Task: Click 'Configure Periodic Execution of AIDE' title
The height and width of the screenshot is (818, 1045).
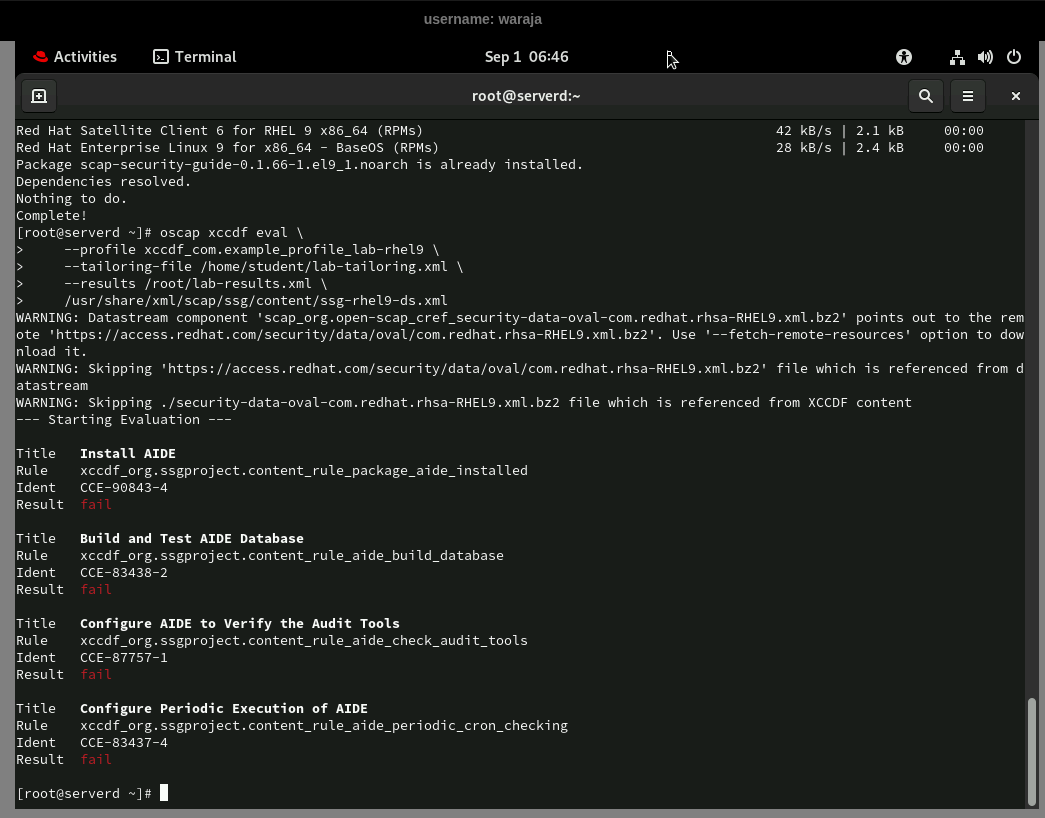Action: point(224,708)
